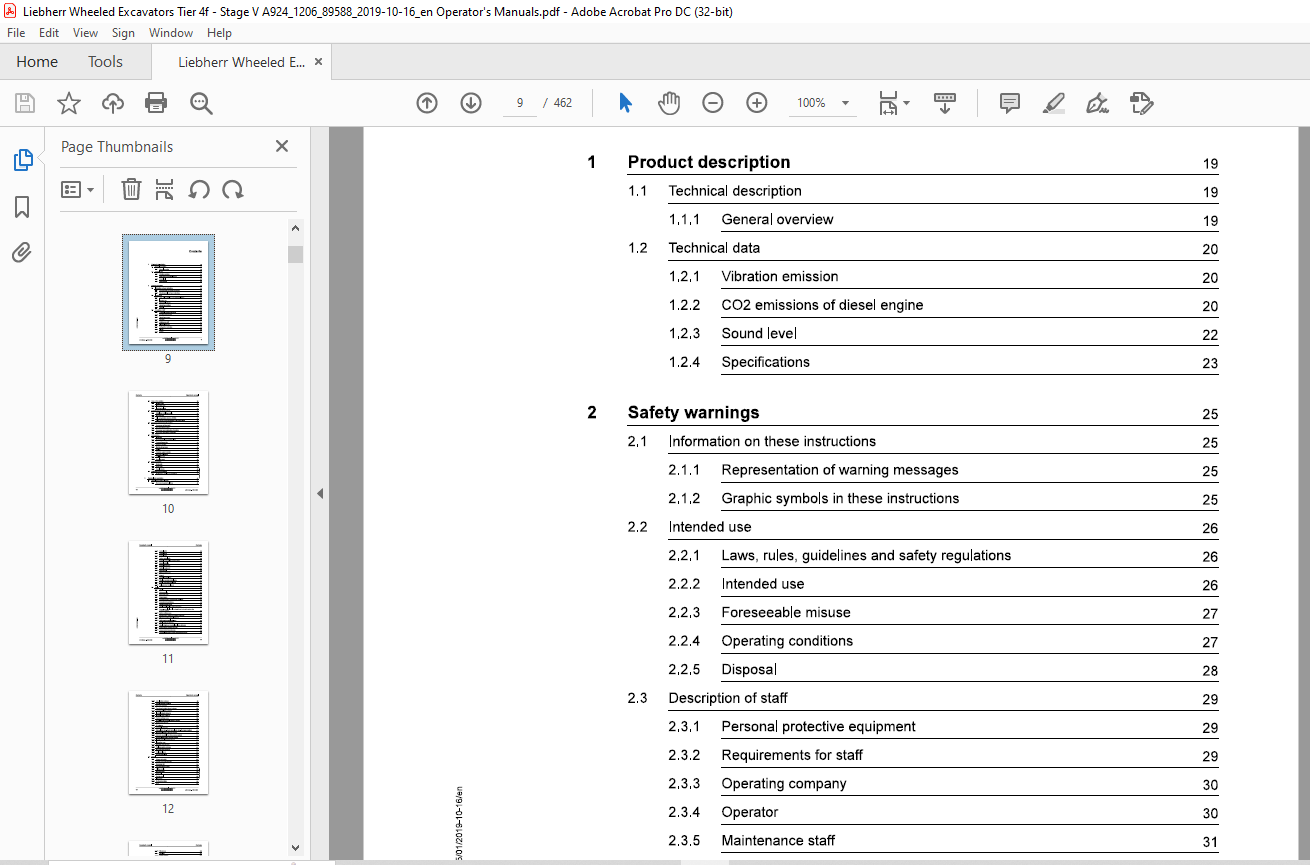The image size is (1310, 865).
Task: Open the Sign menu
Action: 123,33
